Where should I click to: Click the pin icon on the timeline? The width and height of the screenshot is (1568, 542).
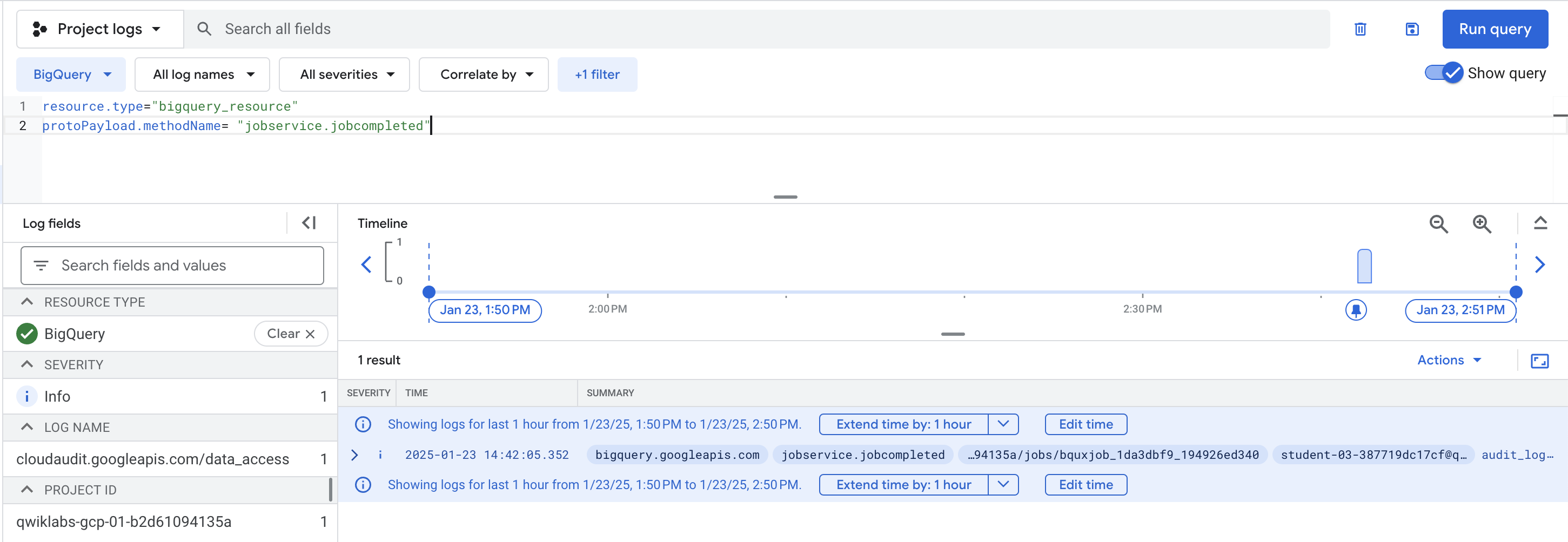coord(1356,310)
